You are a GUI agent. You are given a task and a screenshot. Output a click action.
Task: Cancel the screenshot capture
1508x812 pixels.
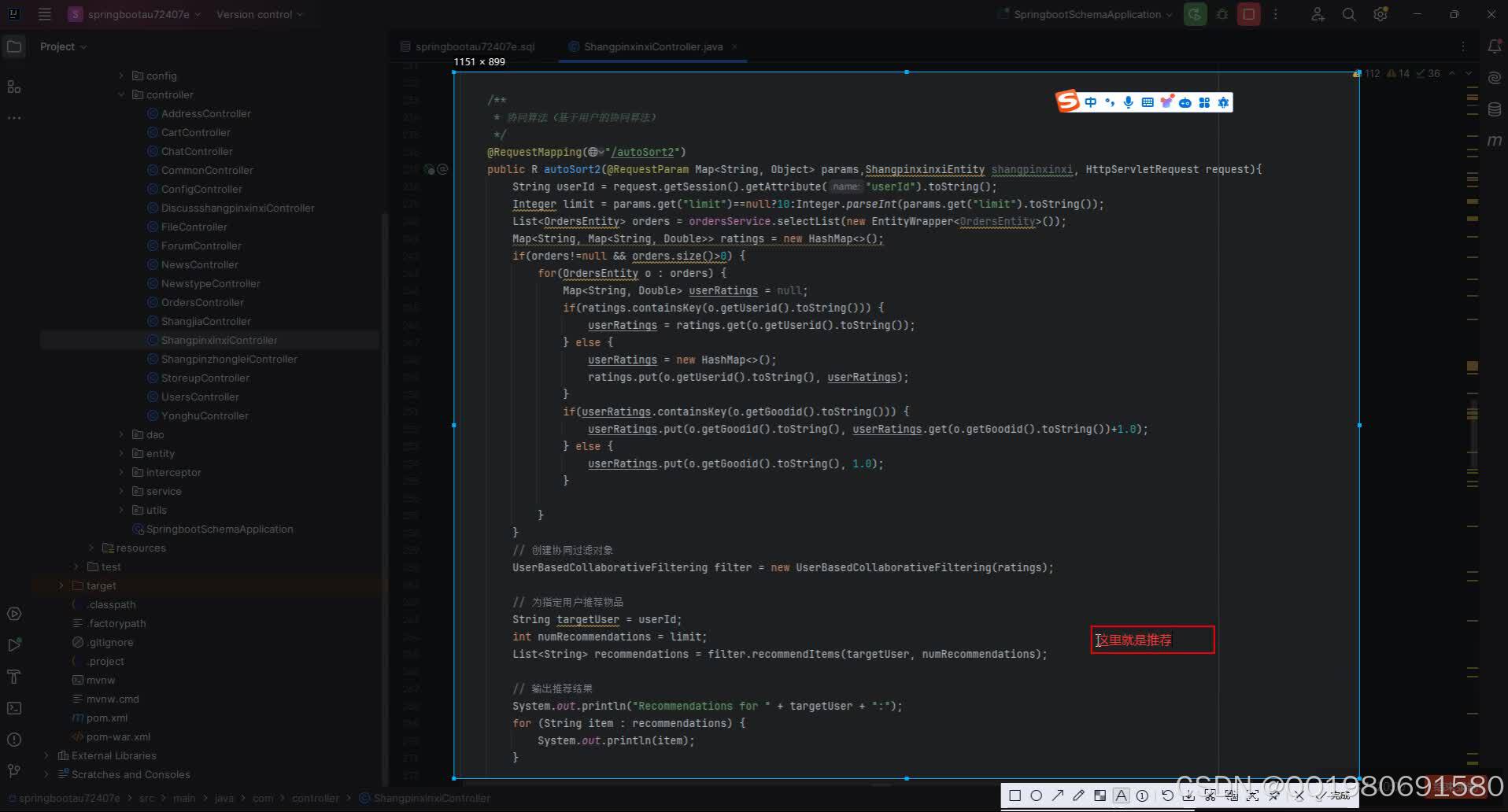pyautogui.click(x=1299, y=795)
